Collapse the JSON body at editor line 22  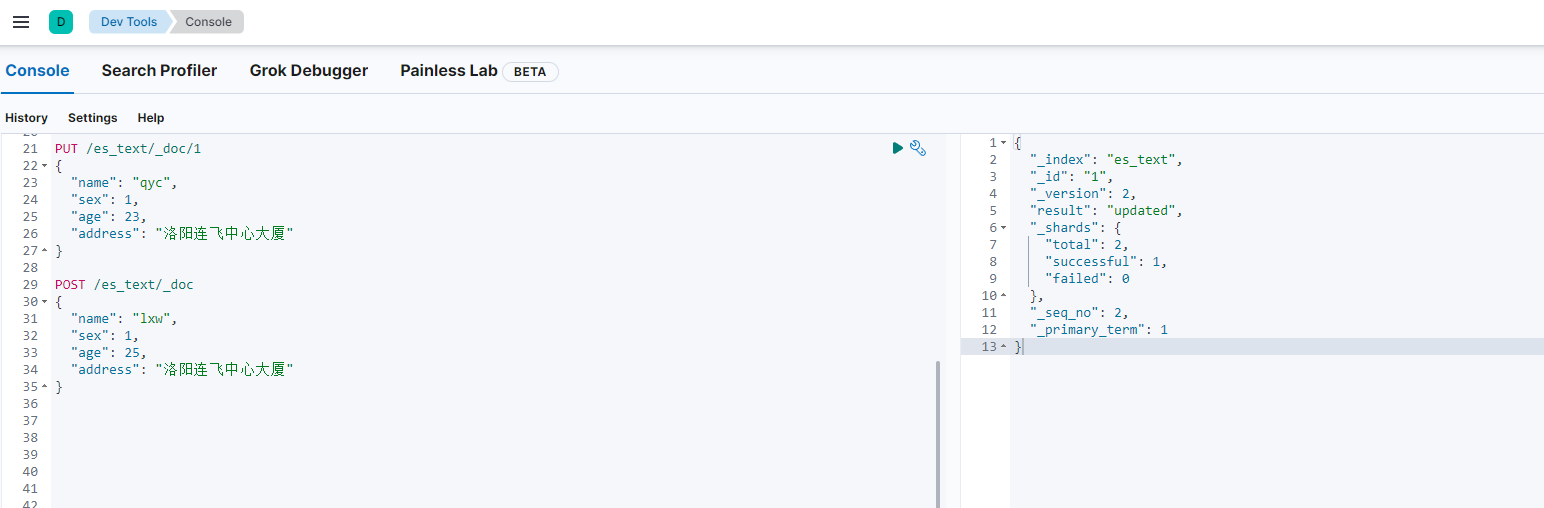click(45, 166)
